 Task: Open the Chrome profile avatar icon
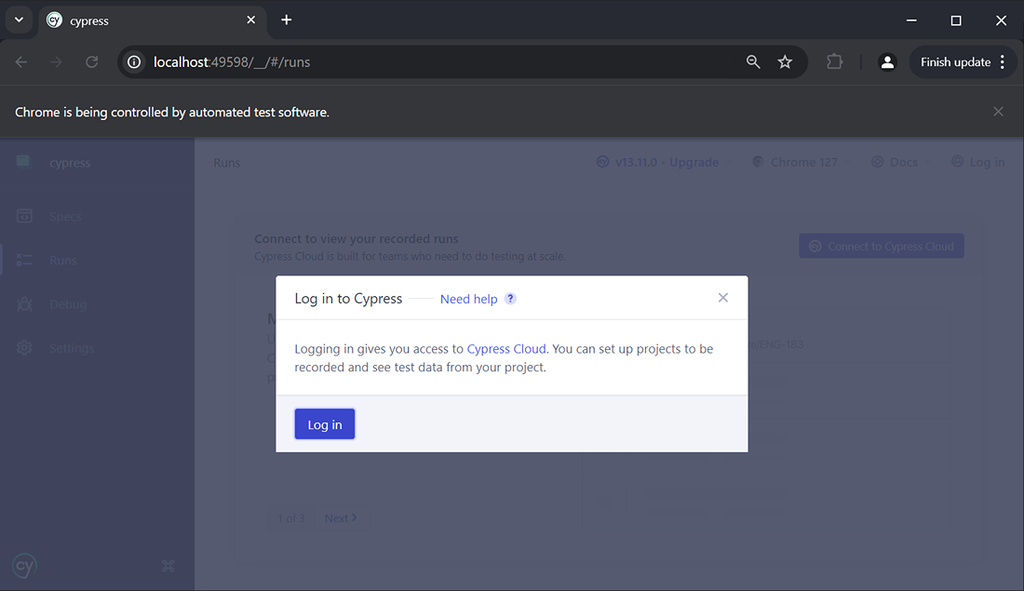(887, 62)
